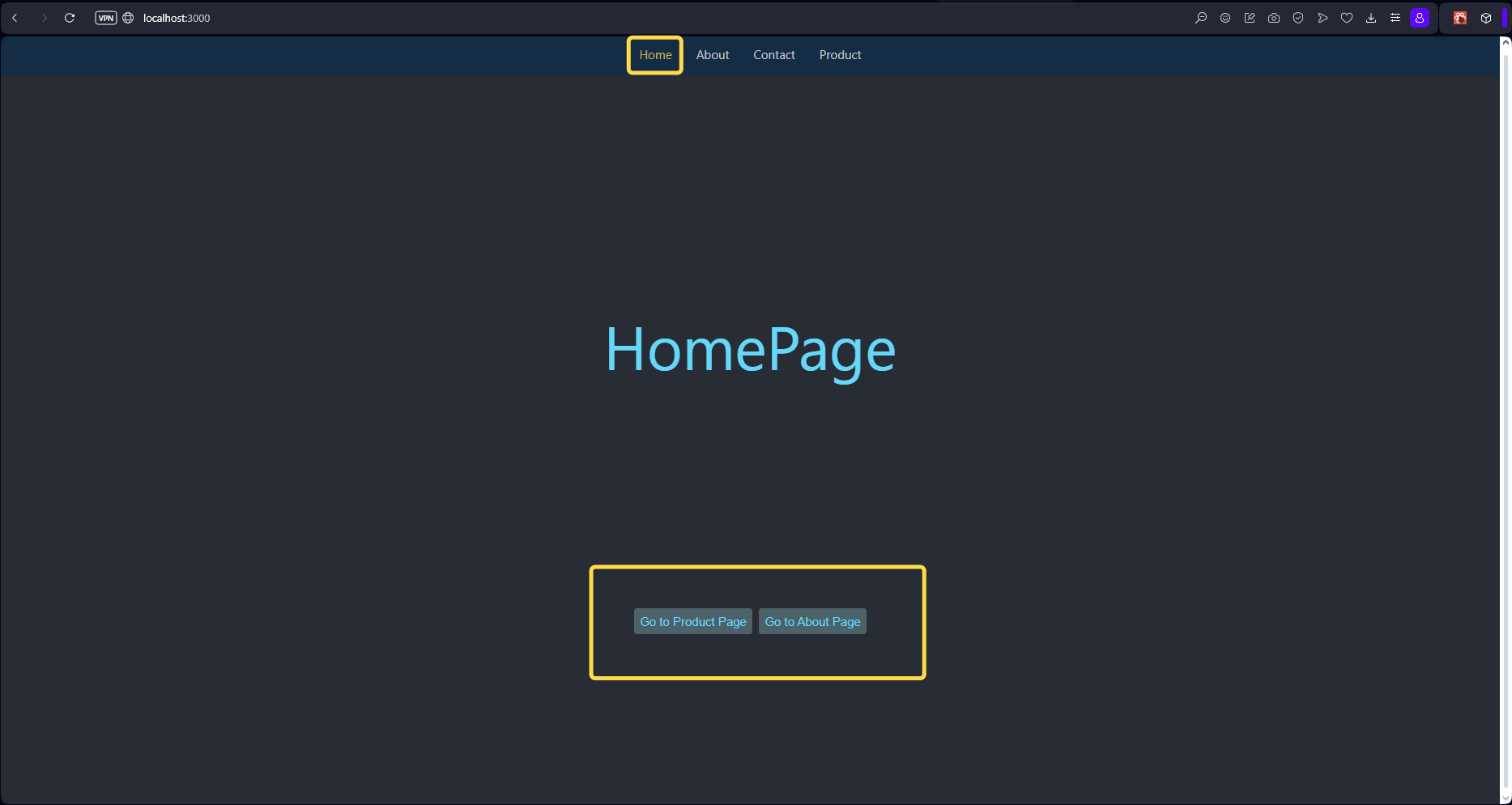
Task: Click the globe site info icon
Action: [128, 18]
